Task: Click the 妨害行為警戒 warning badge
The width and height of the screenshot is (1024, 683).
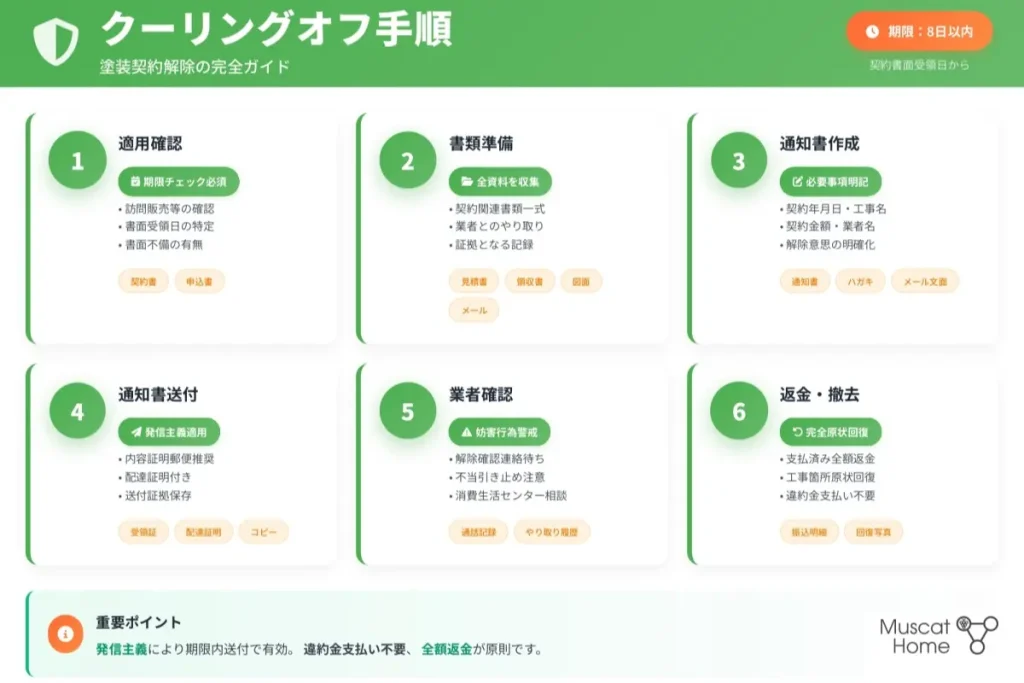Action: 500,432
